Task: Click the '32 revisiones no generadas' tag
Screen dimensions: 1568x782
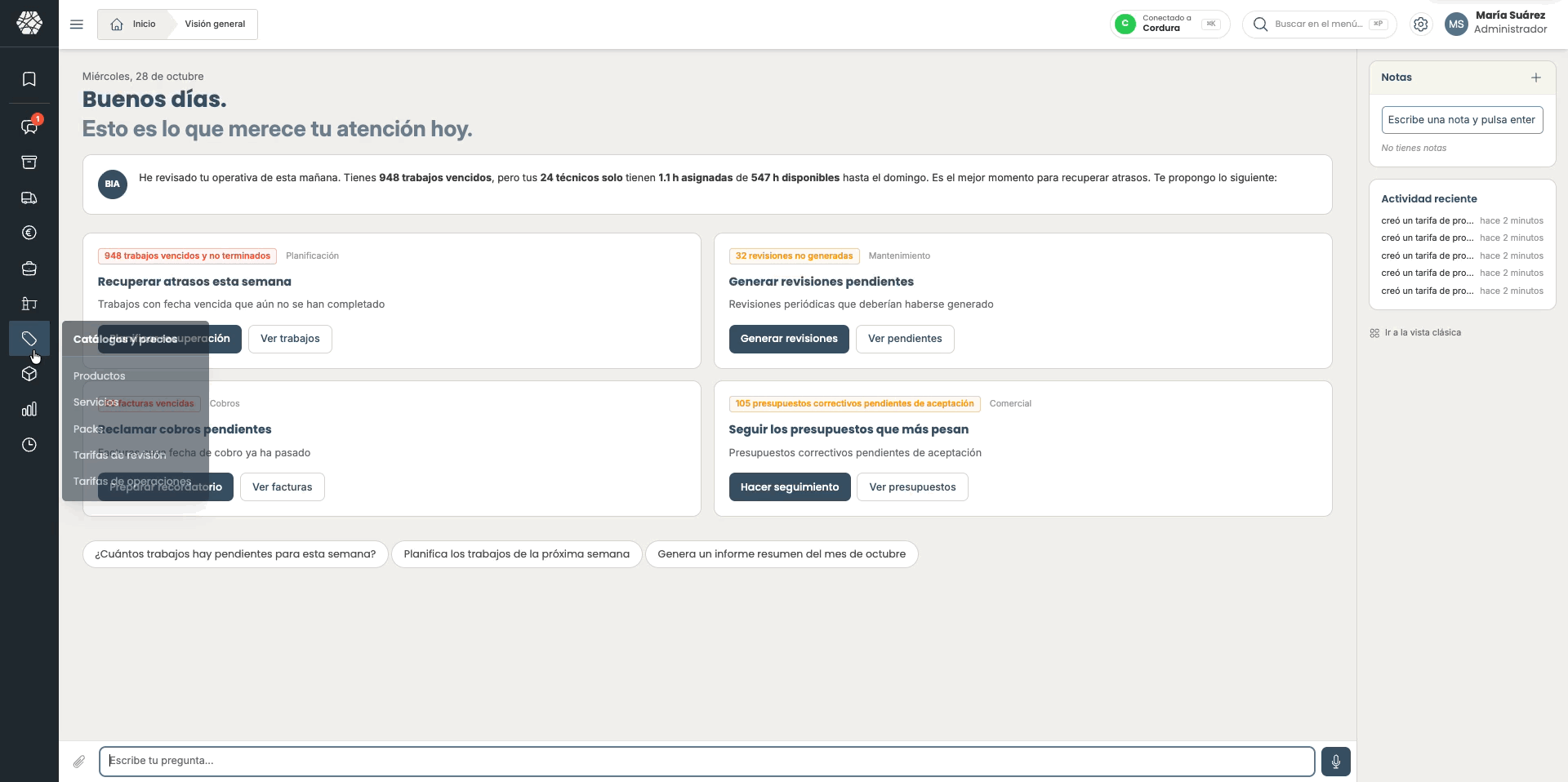Action: (x=794, y=256)
